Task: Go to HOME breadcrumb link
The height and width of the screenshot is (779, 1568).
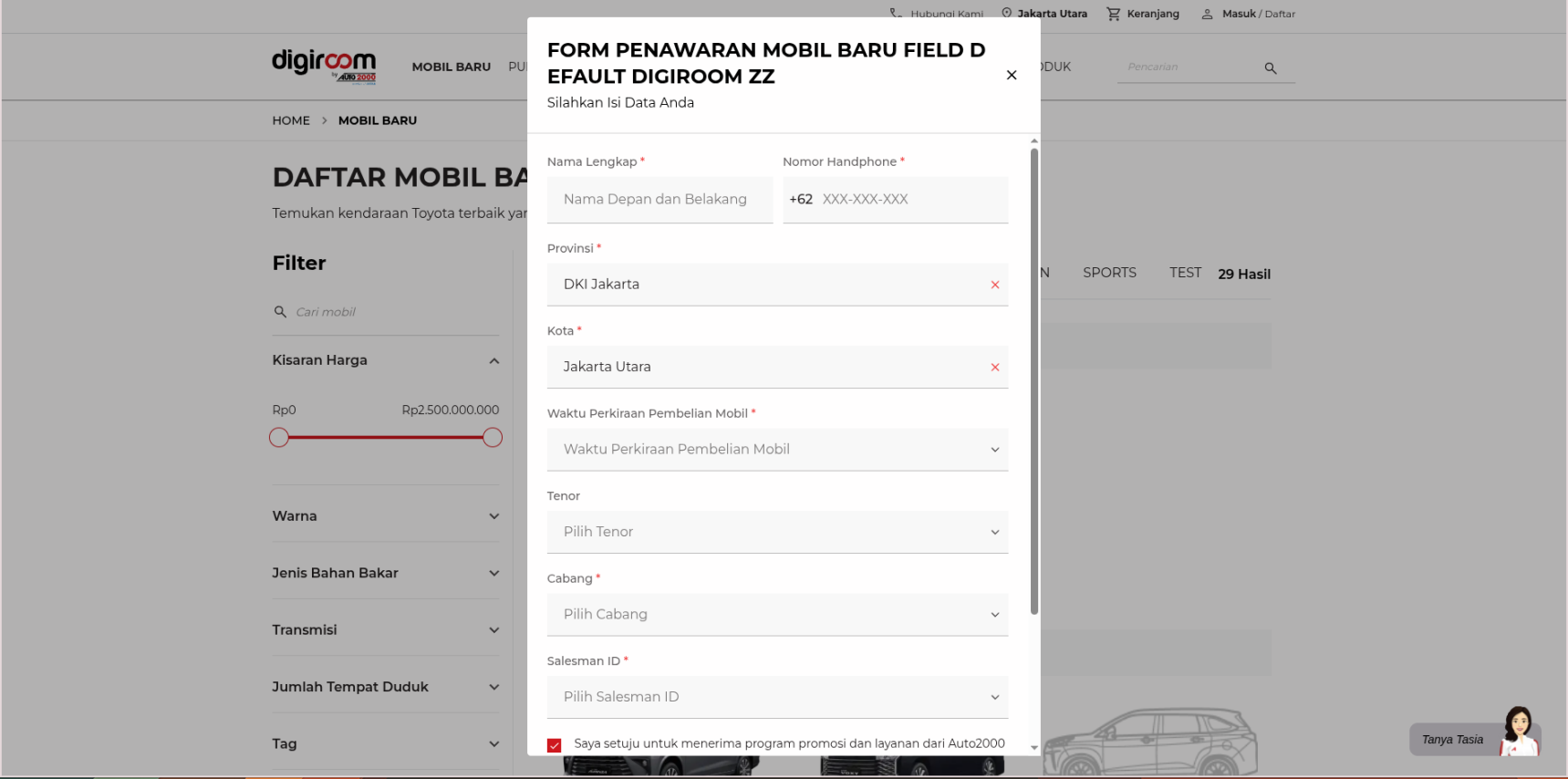Action: tap(291, 120)
